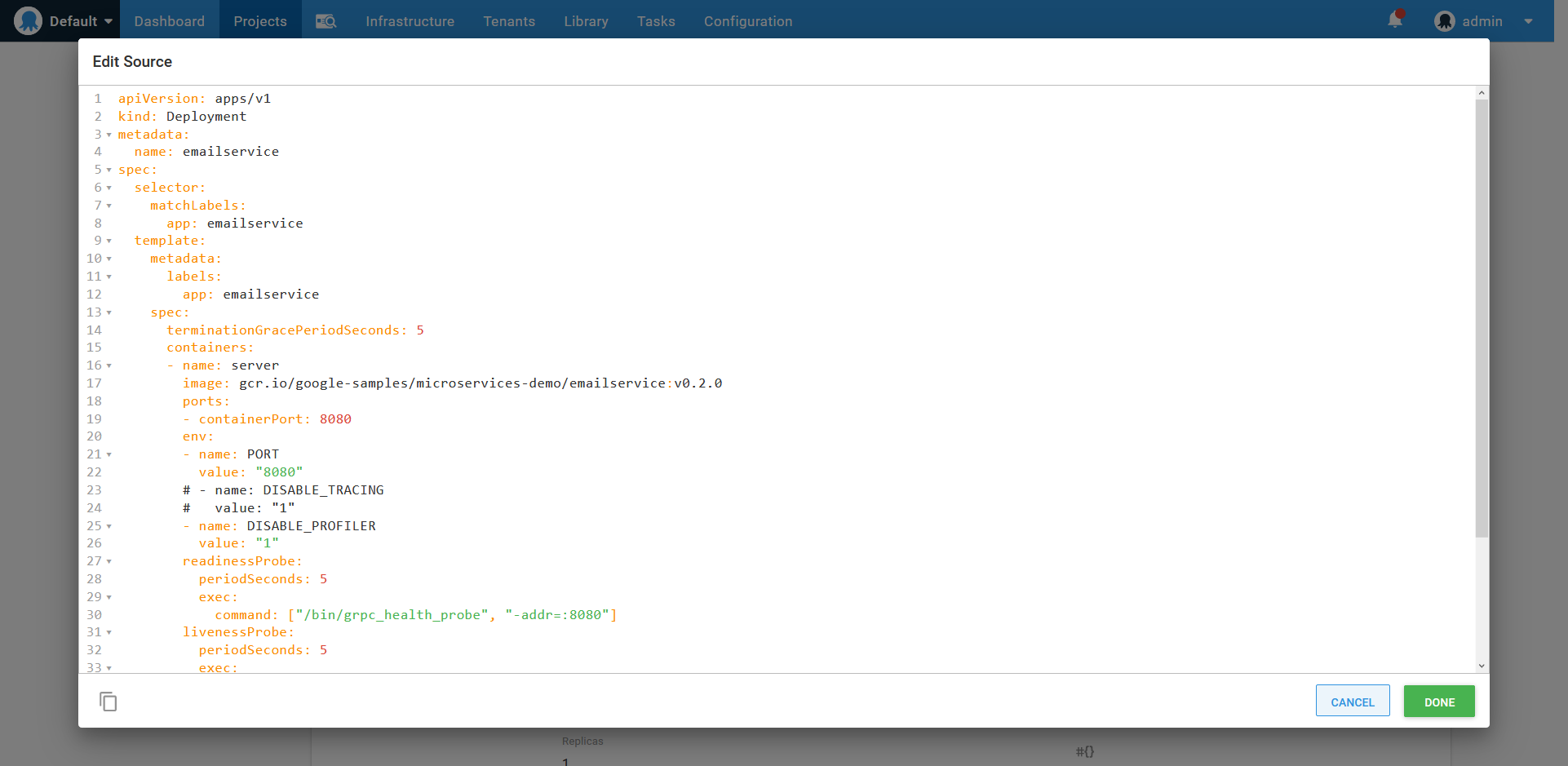The height and width of the screenshot is (766, 1568).
Task: Open the Infrastructure menu
Action: [410, 21]
